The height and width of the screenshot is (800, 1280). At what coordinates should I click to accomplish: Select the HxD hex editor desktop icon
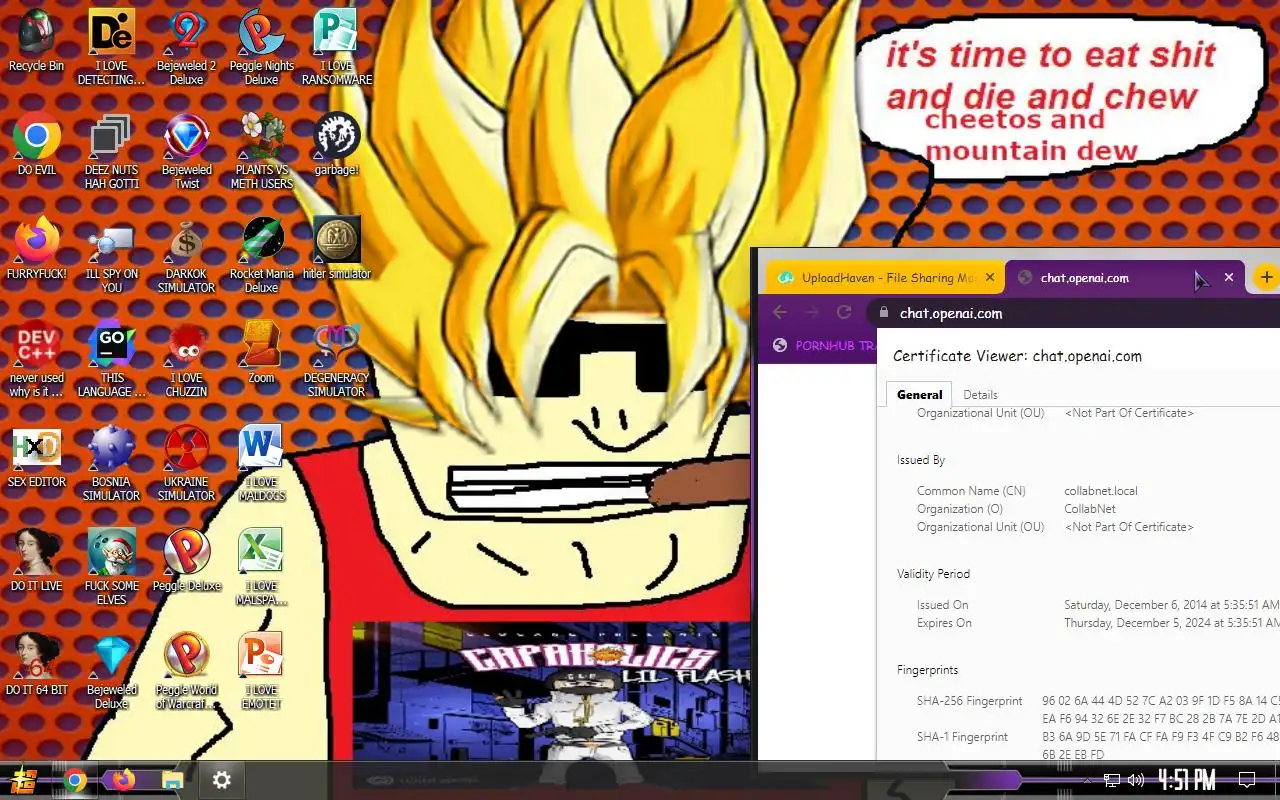36,456
